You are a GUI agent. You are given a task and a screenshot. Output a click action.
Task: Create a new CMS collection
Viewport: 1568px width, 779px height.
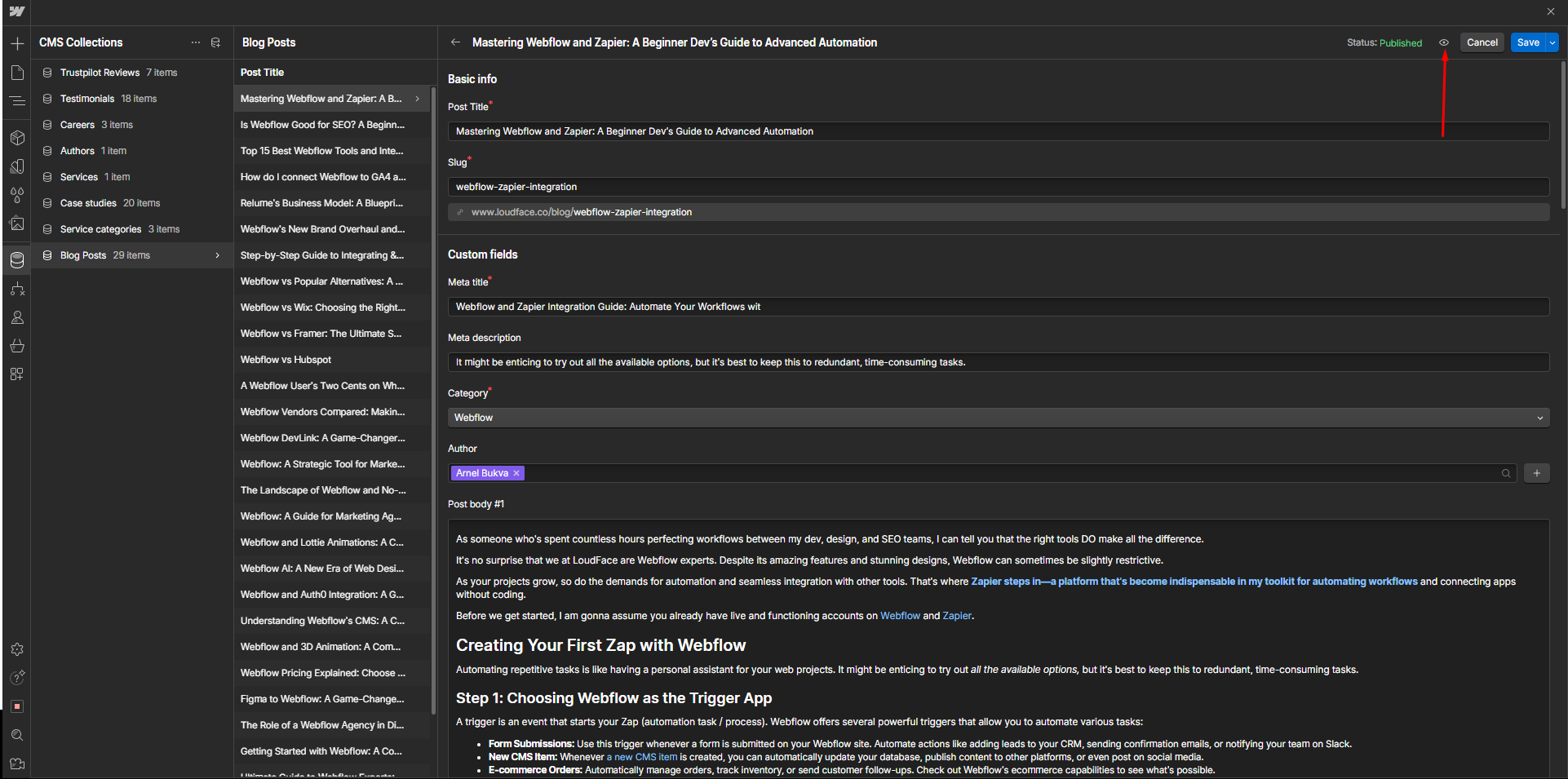[215, 42]
